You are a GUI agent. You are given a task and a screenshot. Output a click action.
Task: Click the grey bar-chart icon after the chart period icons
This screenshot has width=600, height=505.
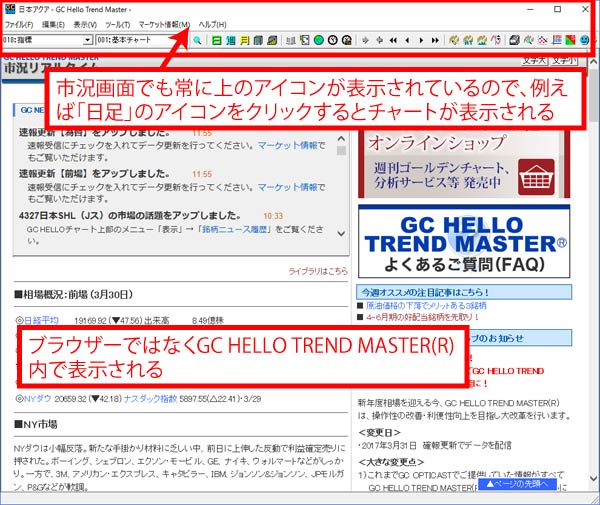291,40
